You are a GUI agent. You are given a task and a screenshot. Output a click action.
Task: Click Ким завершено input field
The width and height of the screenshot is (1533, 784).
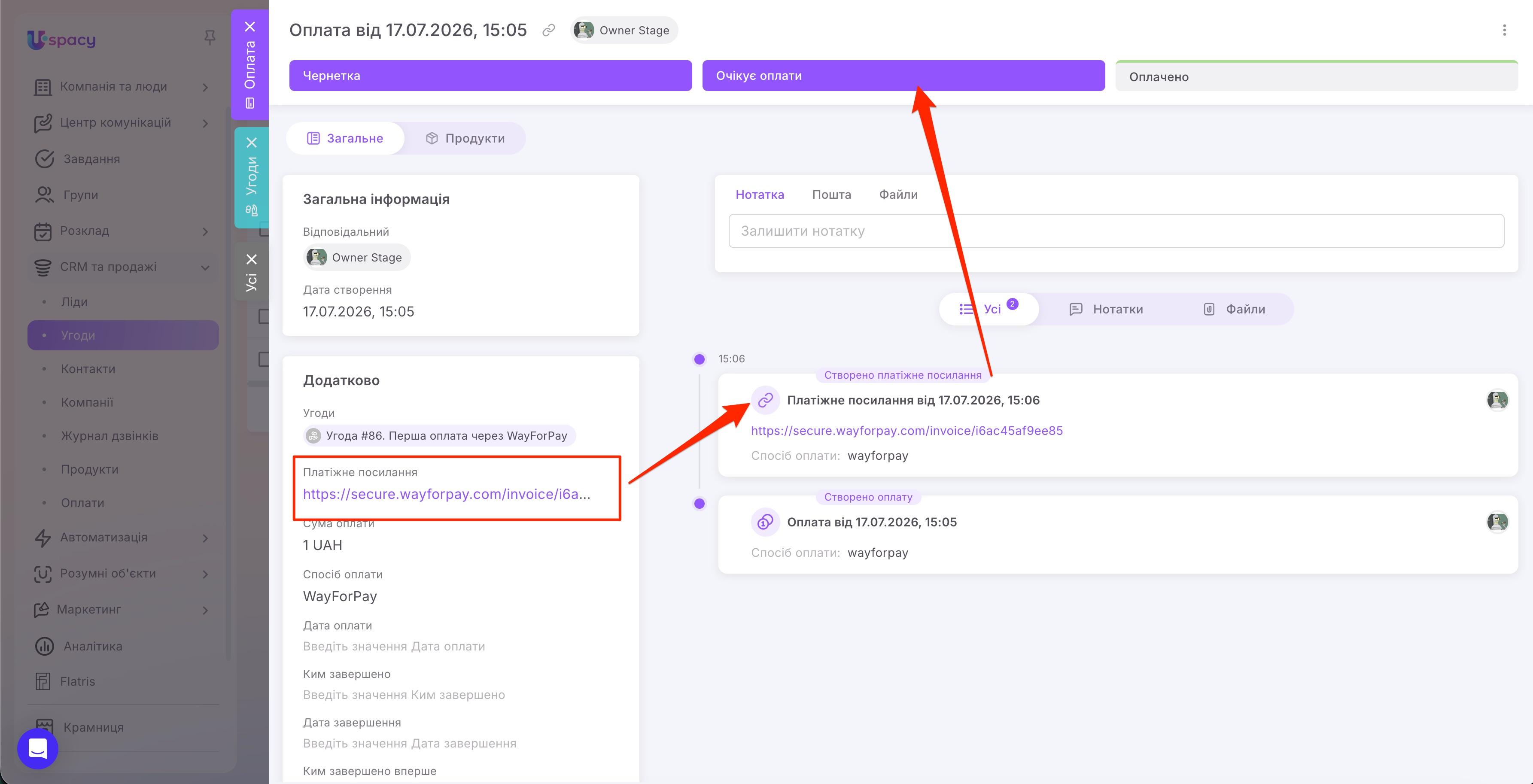(x=404, y=695)
